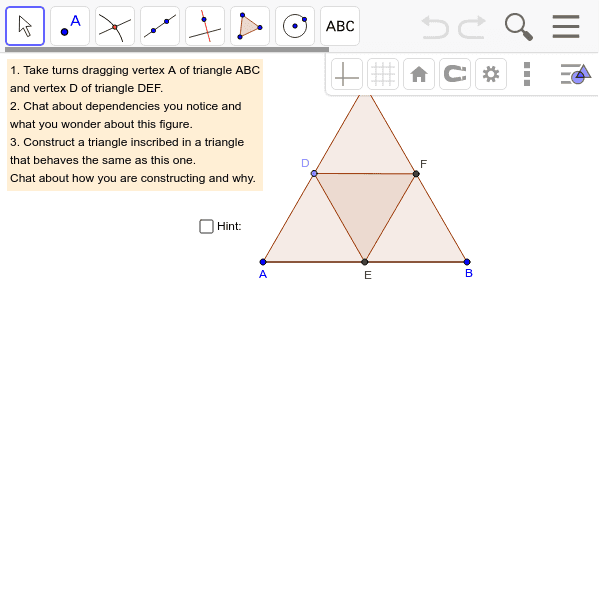This screenshot has width=600, height=600.
Task: Toggle the style bar button
Action: (x=576, y=74)
